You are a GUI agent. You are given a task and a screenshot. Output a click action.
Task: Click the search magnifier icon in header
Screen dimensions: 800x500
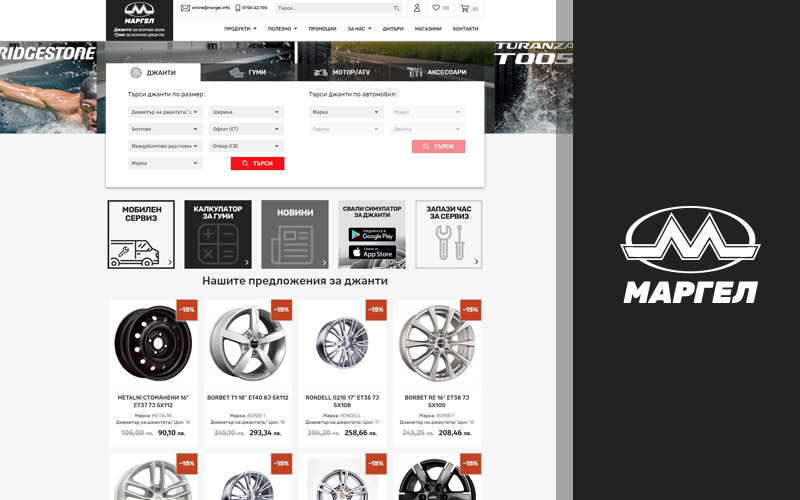click(x=396, y=8)
